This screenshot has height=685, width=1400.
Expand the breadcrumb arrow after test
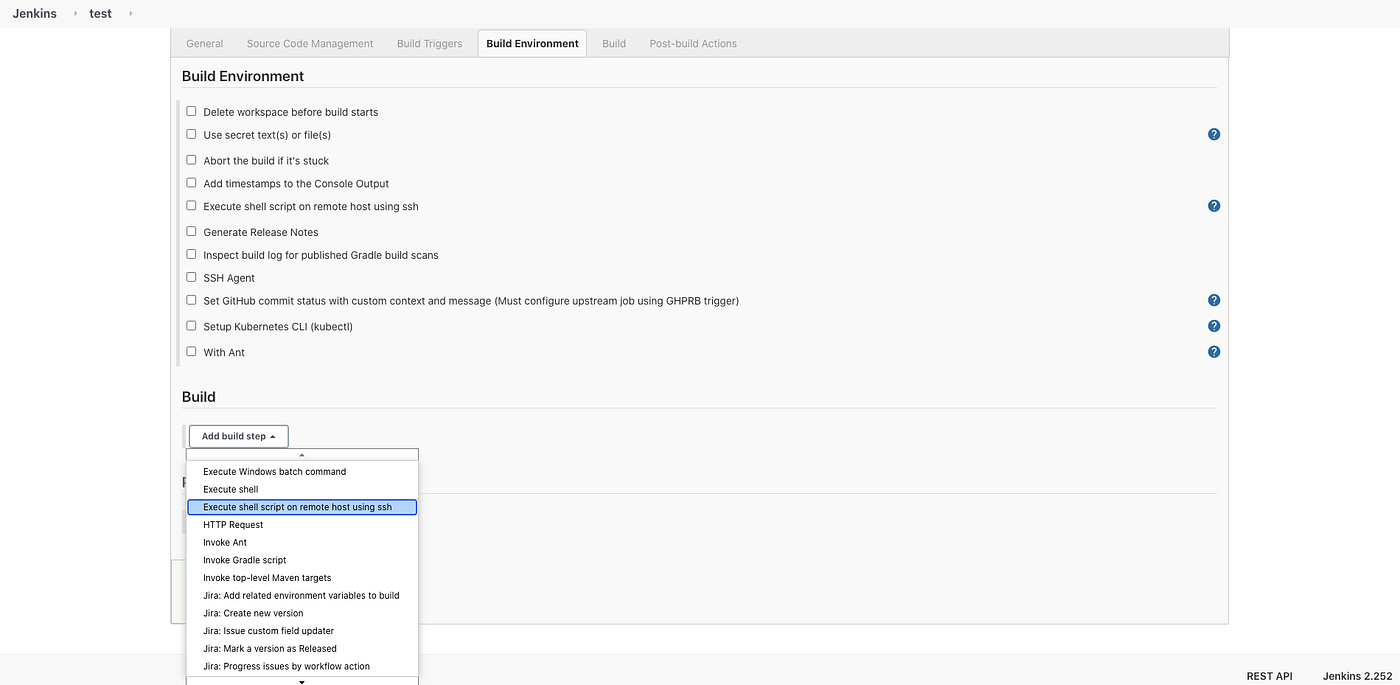[130, 14]
